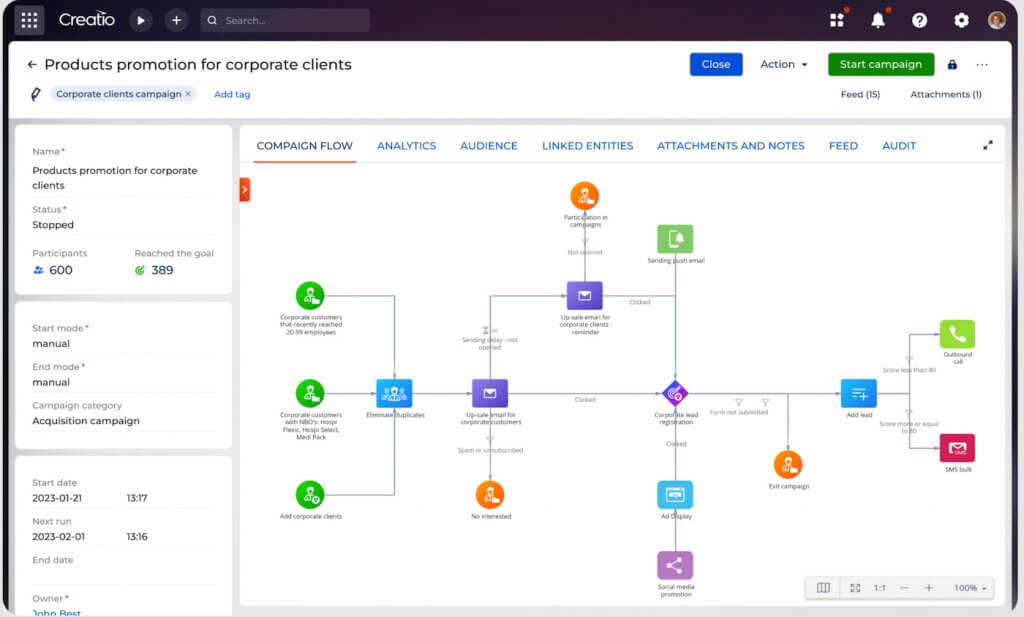Click the Start campaign button
Image resolution: width=1024 pixels, height=617 pixels.
click(x=880, y=64)
